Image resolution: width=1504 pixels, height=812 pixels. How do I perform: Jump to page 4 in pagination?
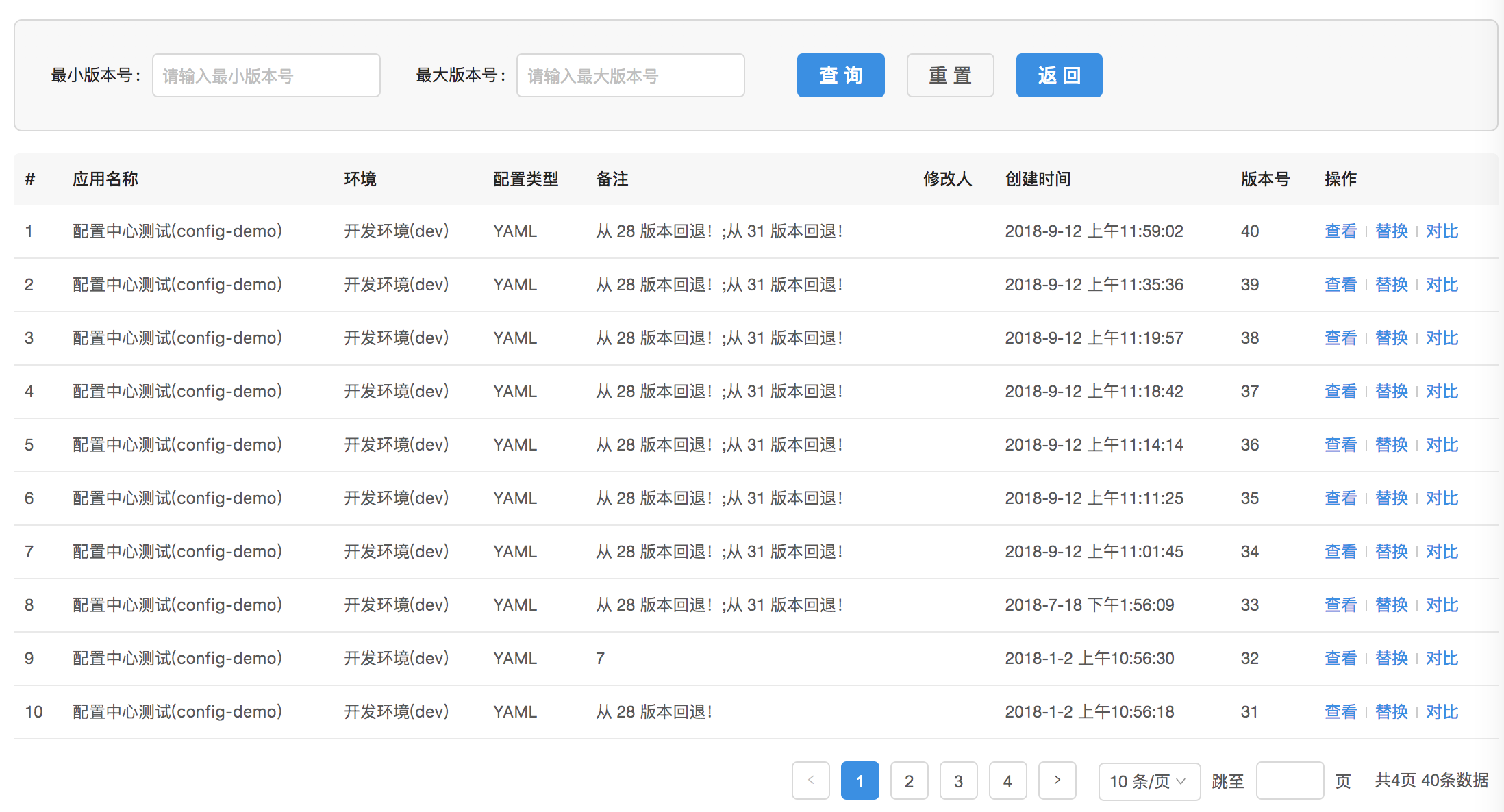[x=1007, y=781]
